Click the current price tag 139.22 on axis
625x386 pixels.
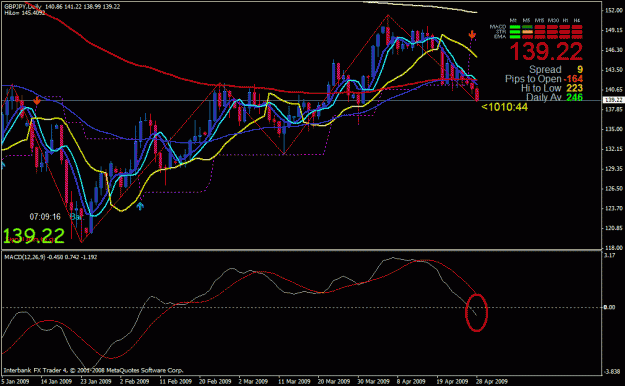pos(613,100)
